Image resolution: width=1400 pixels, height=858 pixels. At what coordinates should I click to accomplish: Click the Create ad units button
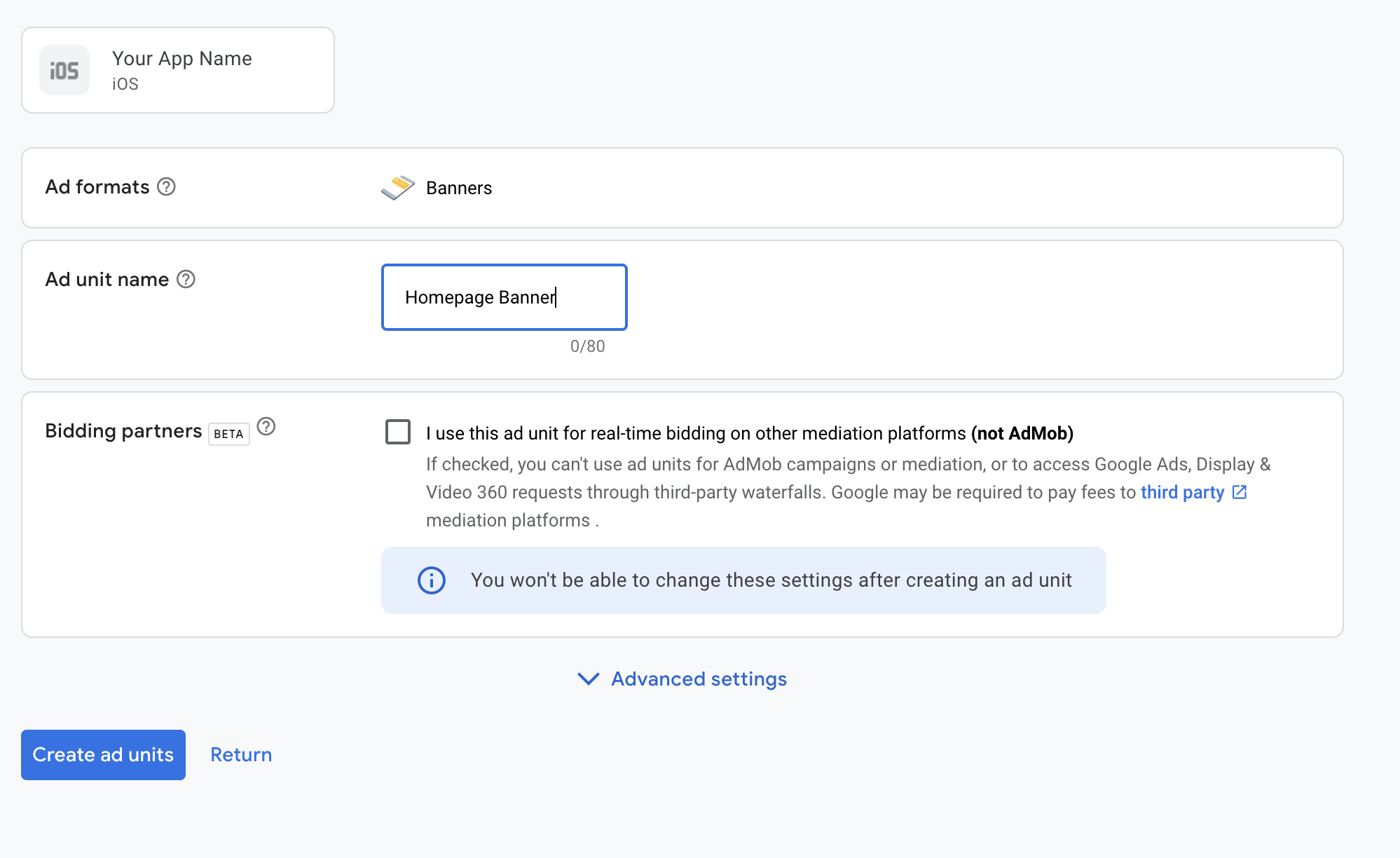point(103,754)
